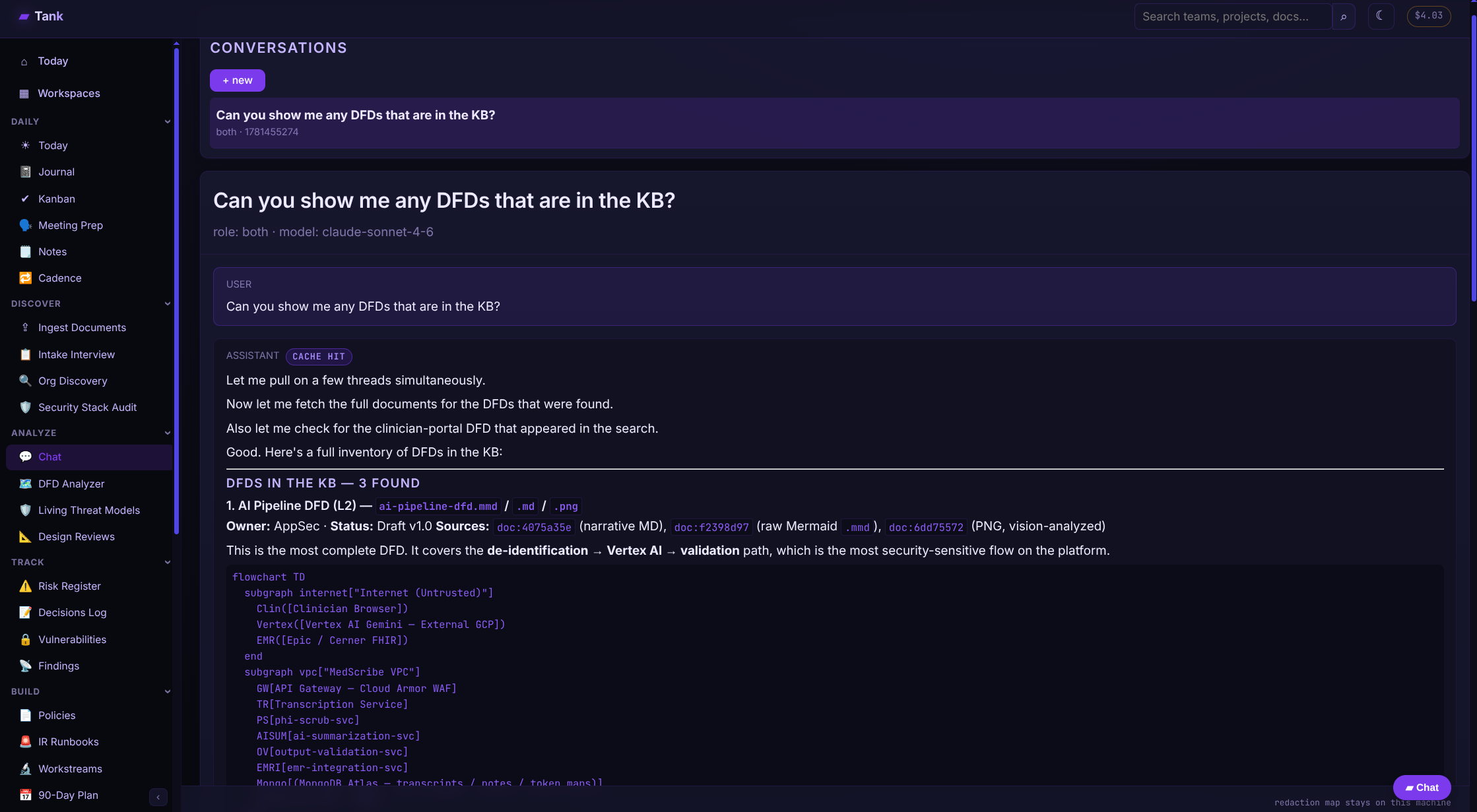Open the floating Chat button
The image size is (1477, 812).
click(1422, 787)
